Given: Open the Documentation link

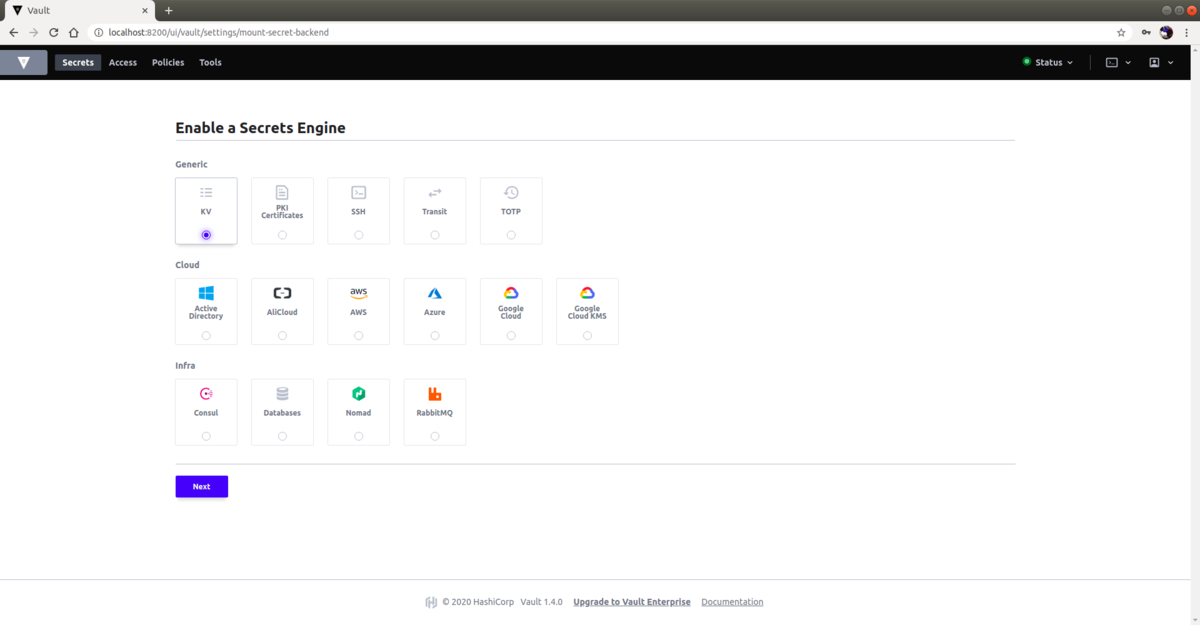Looking at the screenshot, I should (732, 602).
